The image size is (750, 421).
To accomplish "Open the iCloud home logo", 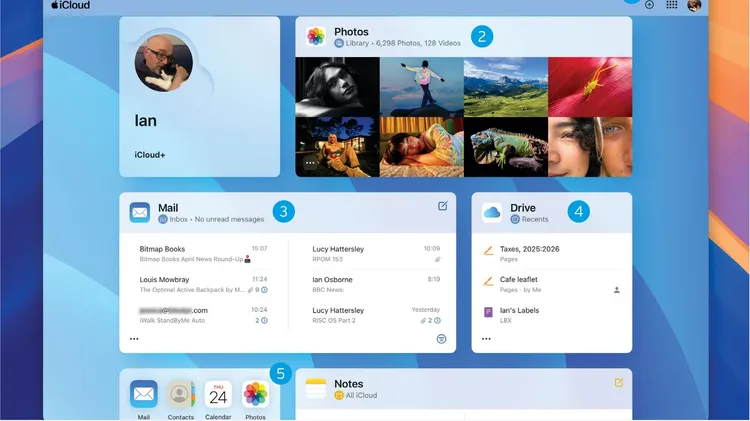I will pyautogui.click(x=70, y=5).
